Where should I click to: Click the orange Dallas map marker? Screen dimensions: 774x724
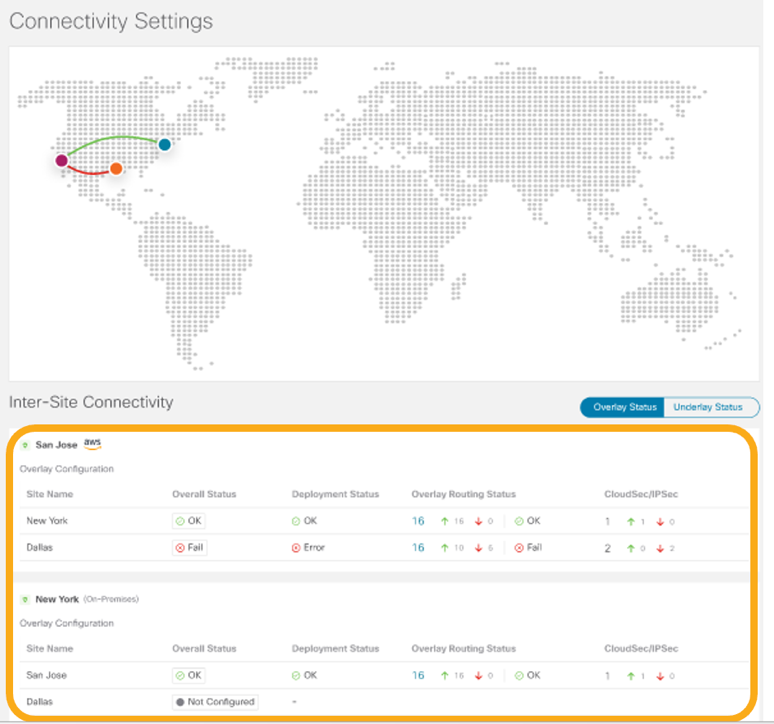click(116, 169)
